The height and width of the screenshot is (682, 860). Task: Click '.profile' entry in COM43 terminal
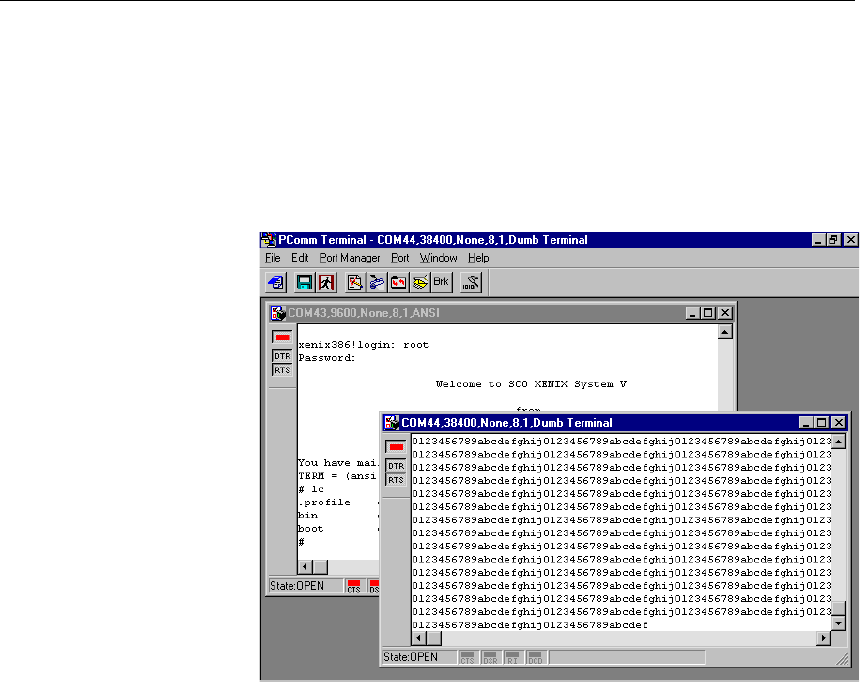pyautogui.click(x=324, y=503)
